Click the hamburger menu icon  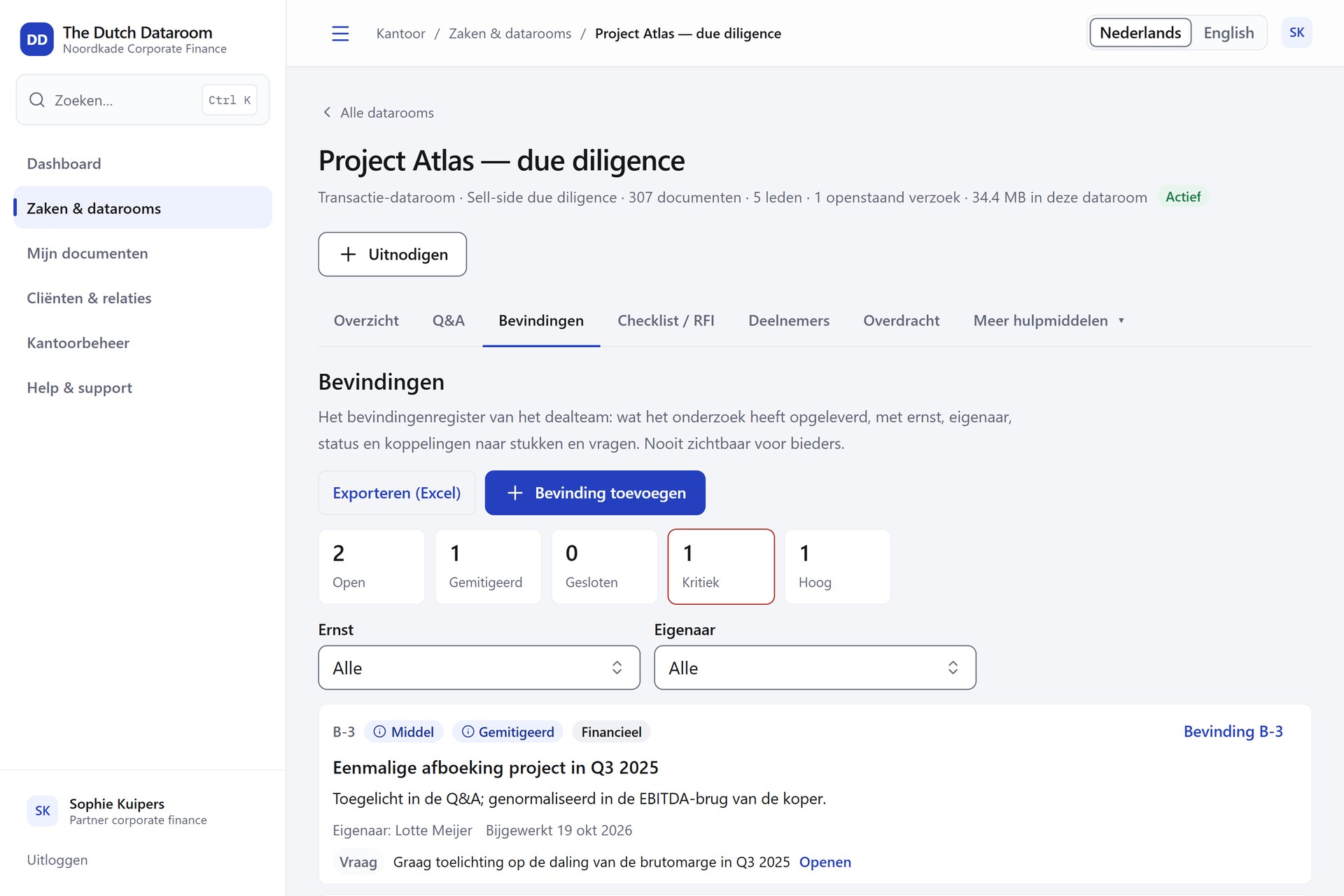pyautogui.click(x=340, y=33)
